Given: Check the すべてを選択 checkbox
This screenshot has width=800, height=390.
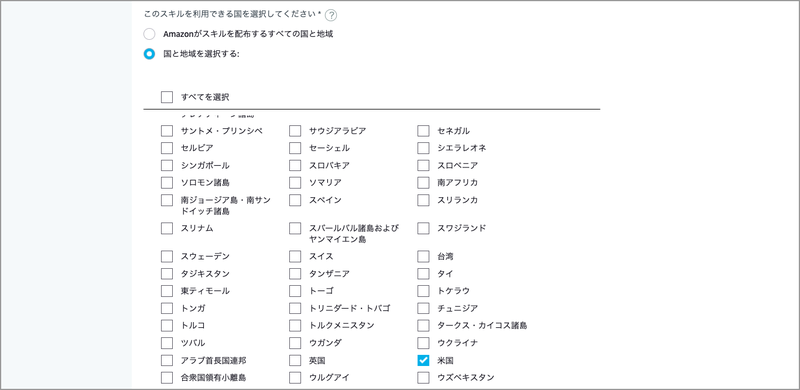Looking at the screenshot, I should point(167,97).
